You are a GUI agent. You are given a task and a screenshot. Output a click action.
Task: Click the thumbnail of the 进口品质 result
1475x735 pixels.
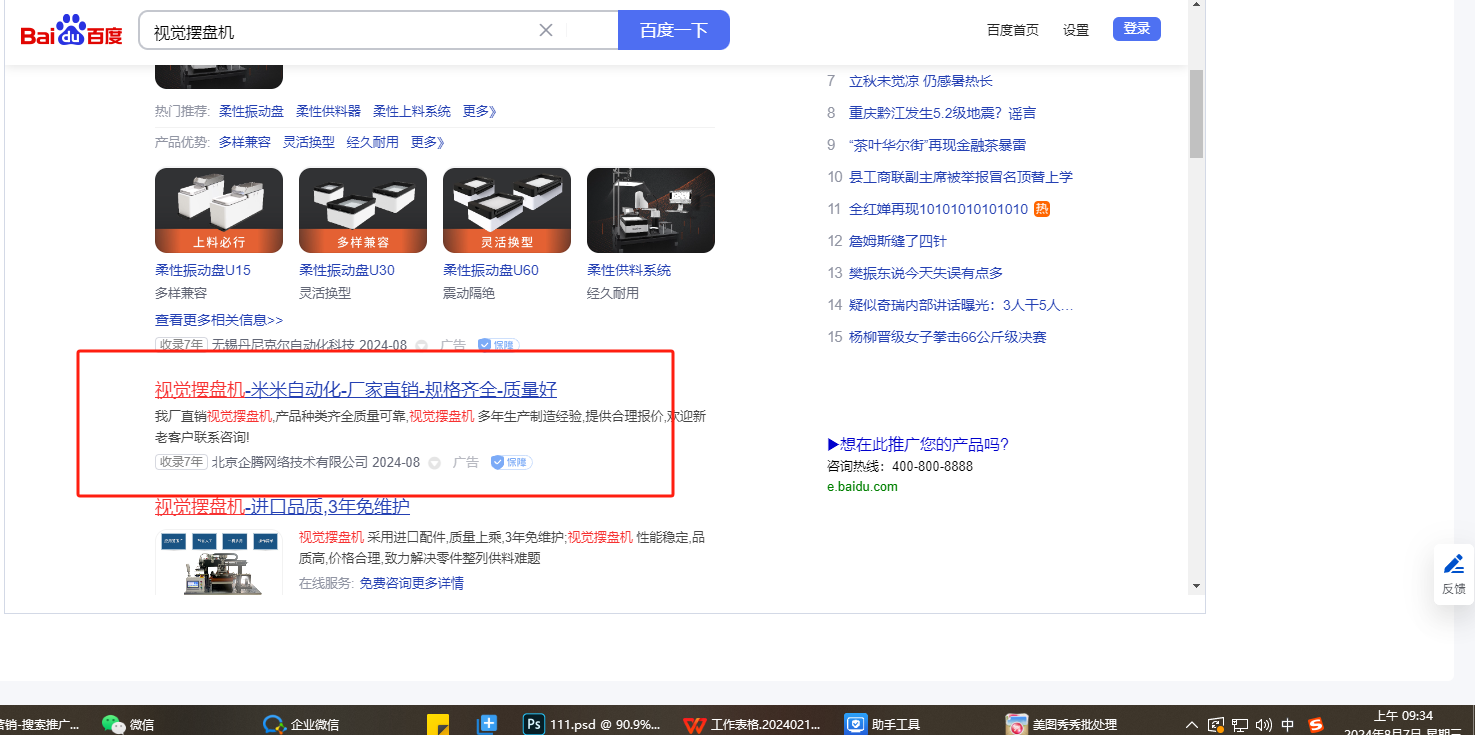tap(219, 563)
